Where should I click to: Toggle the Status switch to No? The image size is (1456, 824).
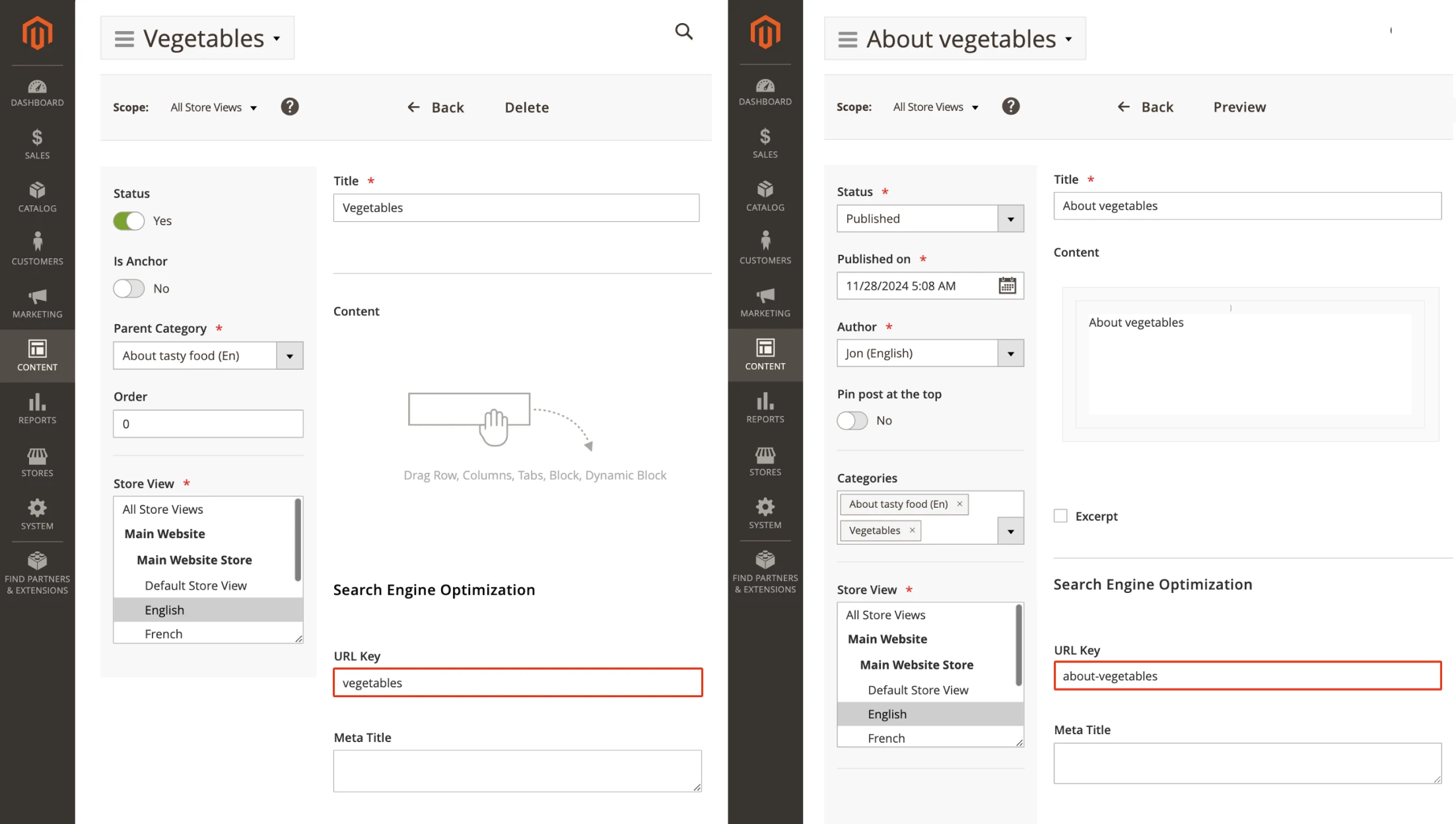[x=129, y=221]
